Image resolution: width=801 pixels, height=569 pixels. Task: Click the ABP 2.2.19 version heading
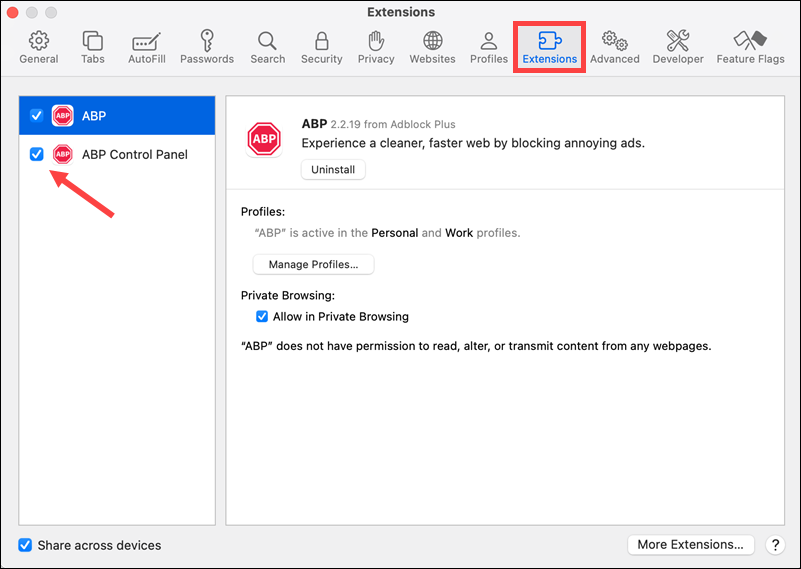[379, 124]
